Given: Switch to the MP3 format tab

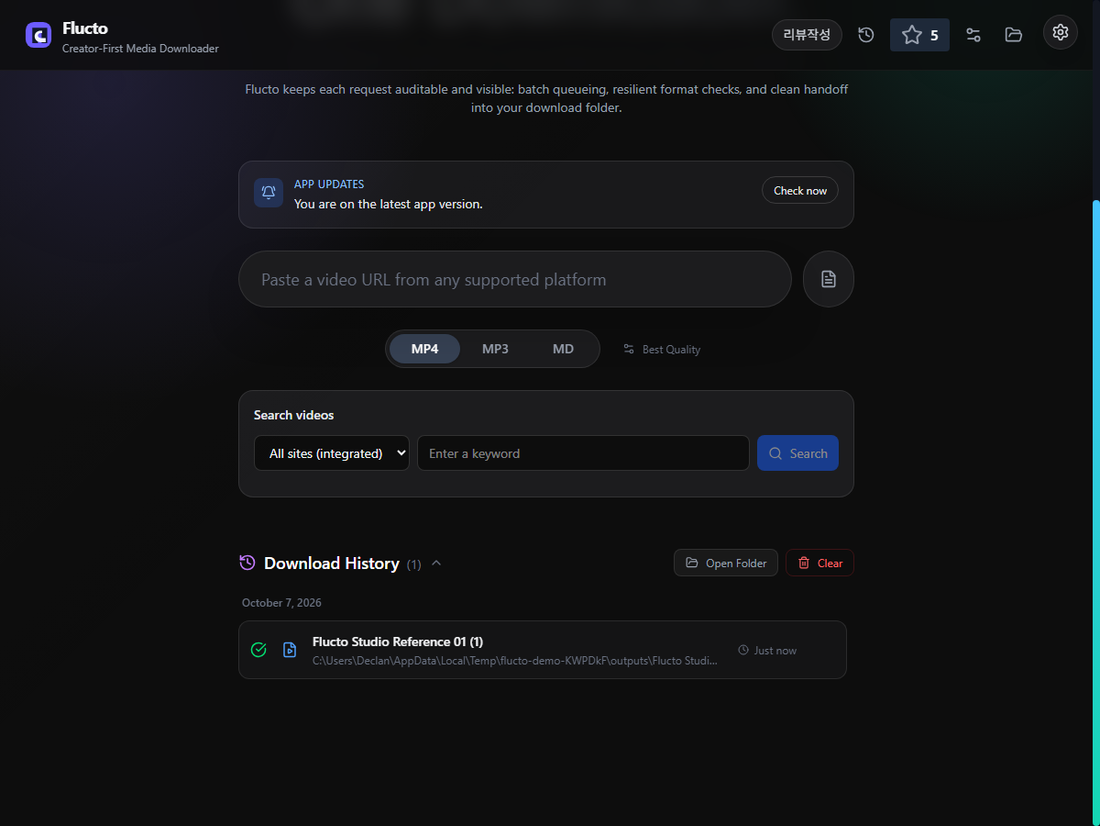Looking at the screenshot, I should [495, 349].
